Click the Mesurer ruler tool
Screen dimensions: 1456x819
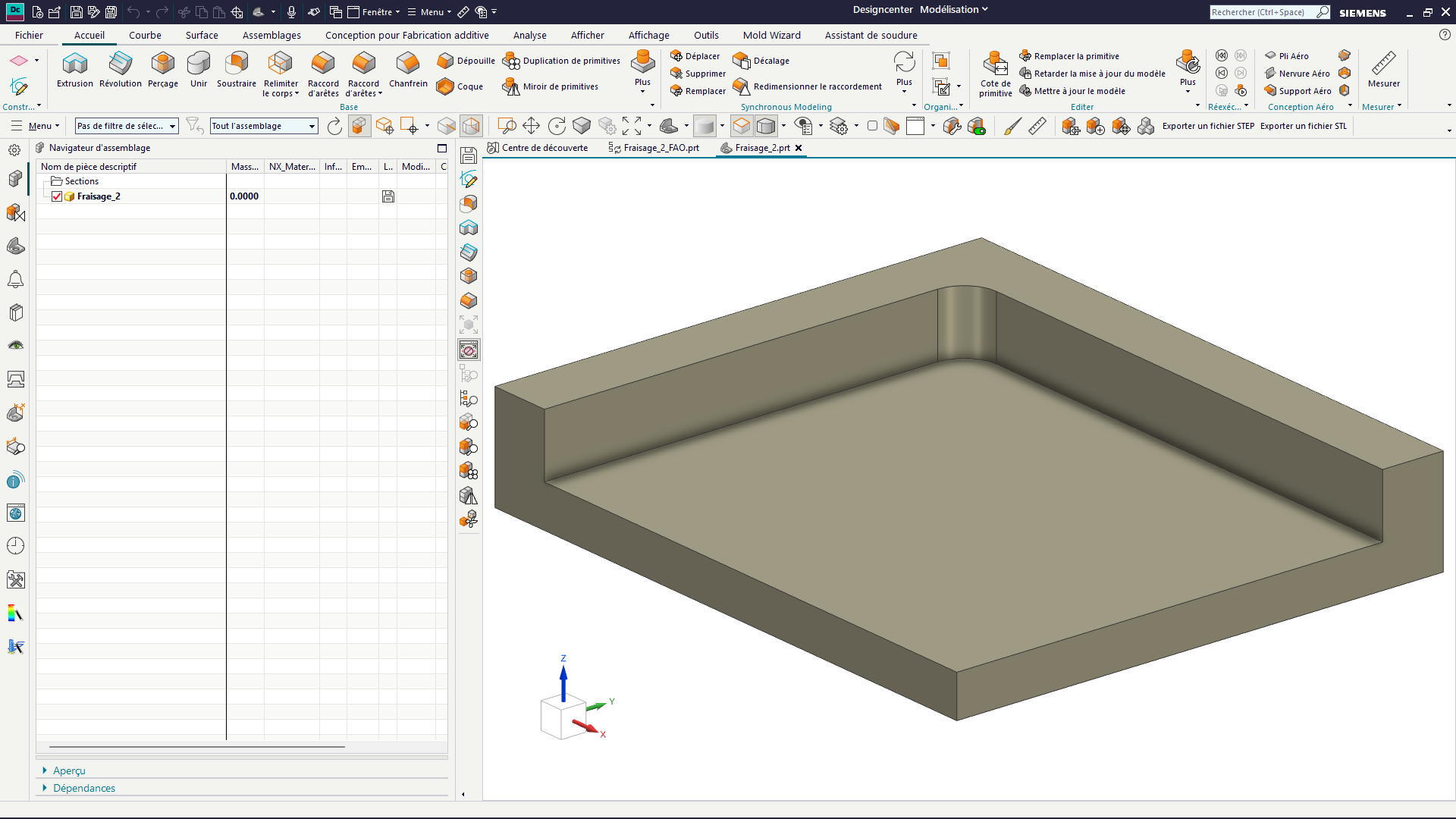1383,70
